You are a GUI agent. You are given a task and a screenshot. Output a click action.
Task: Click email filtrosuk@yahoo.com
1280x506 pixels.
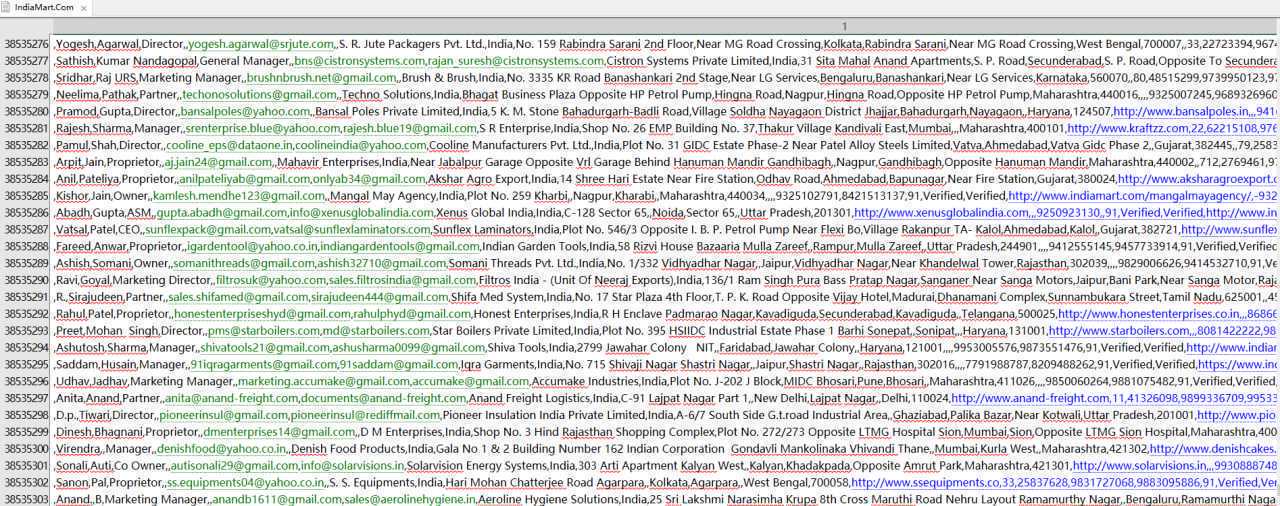(x=271, y=280)
